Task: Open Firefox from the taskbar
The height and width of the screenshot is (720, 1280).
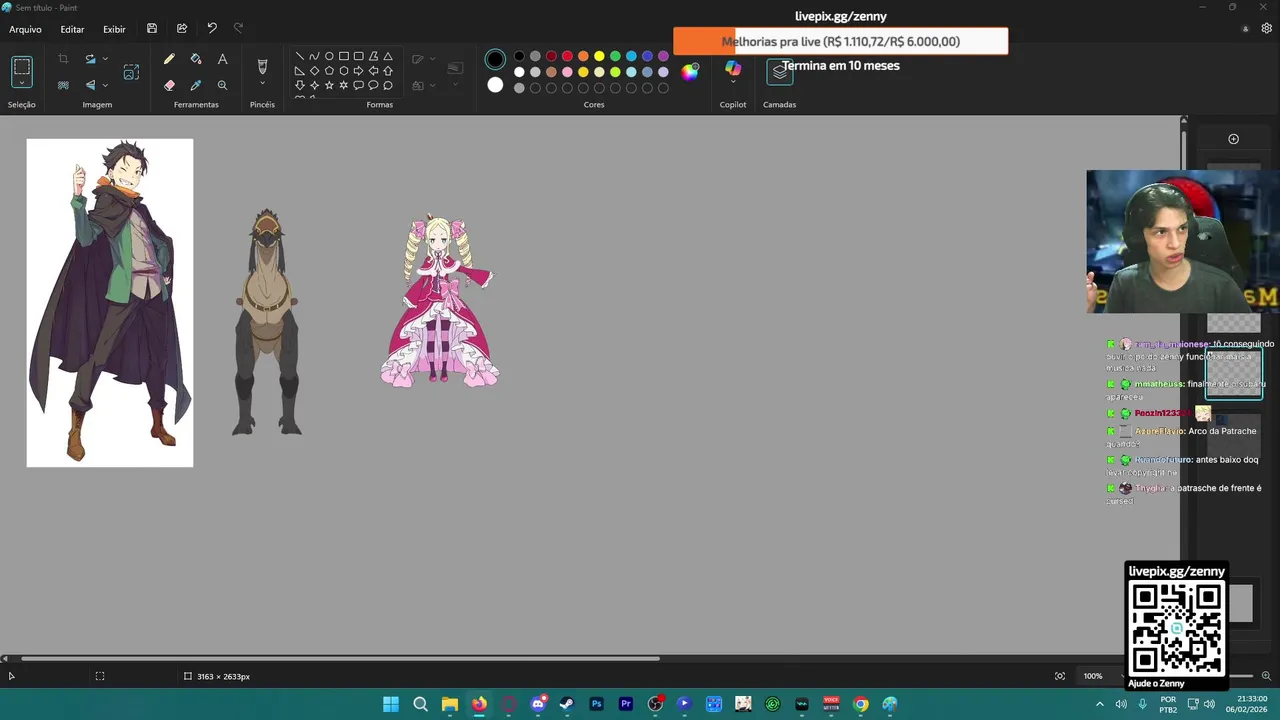Action: (x=479, y=704)
